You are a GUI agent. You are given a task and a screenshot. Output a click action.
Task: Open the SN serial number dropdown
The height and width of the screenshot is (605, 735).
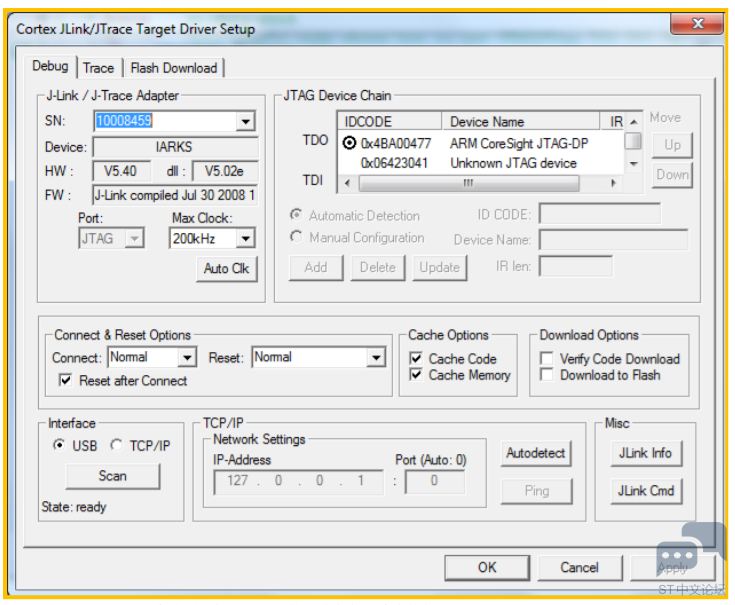coord(245,121)
